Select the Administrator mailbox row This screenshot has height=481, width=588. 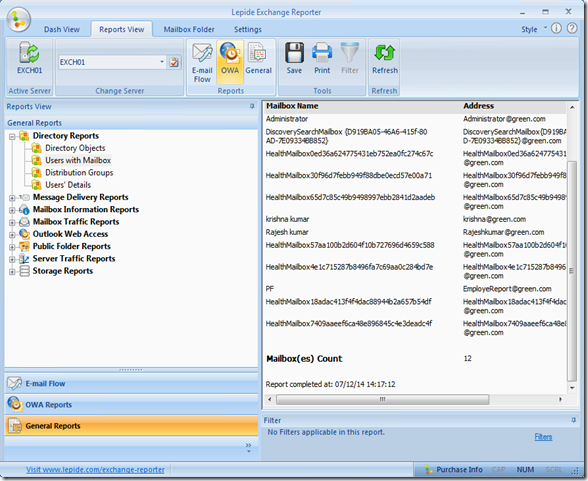pos(415,119)
